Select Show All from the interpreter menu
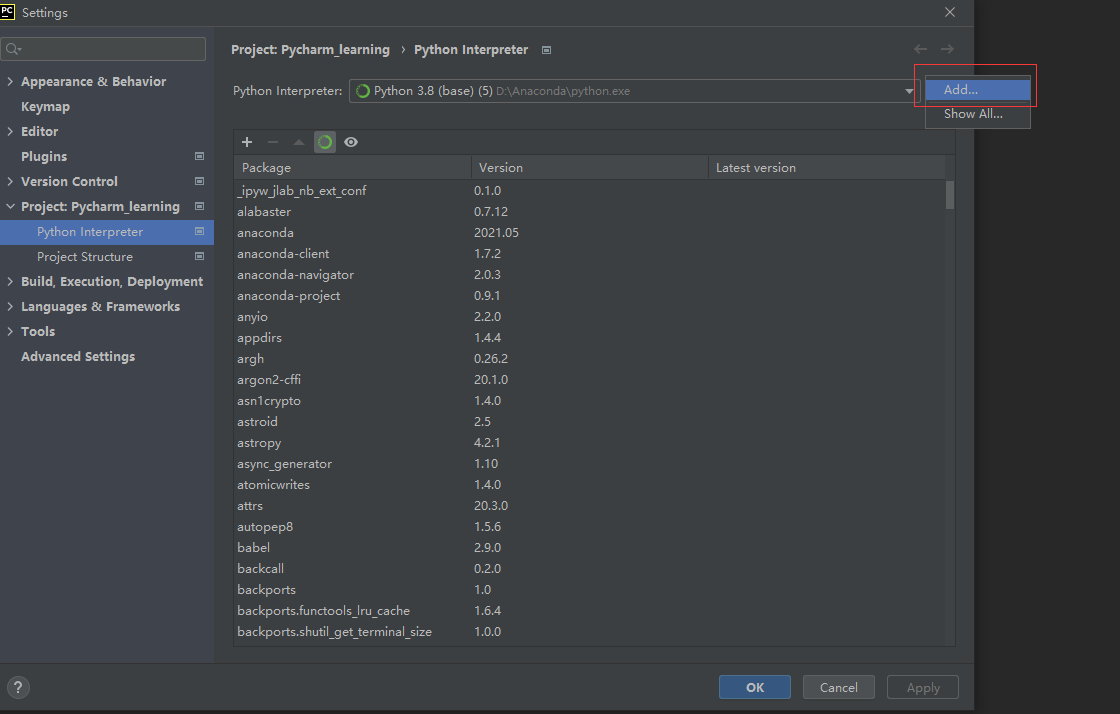 pos(973,113)
